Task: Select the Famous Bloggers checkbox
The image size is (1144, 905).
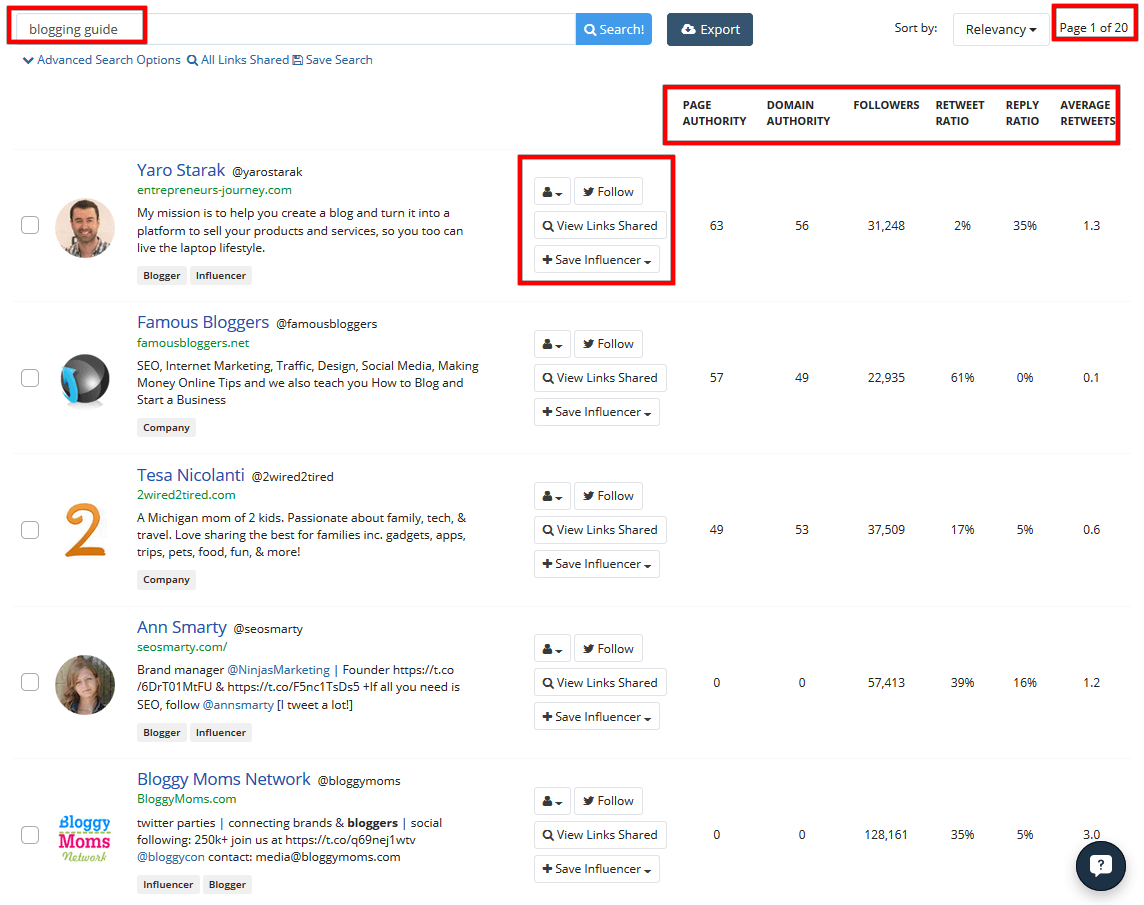Action: point(30,377)
